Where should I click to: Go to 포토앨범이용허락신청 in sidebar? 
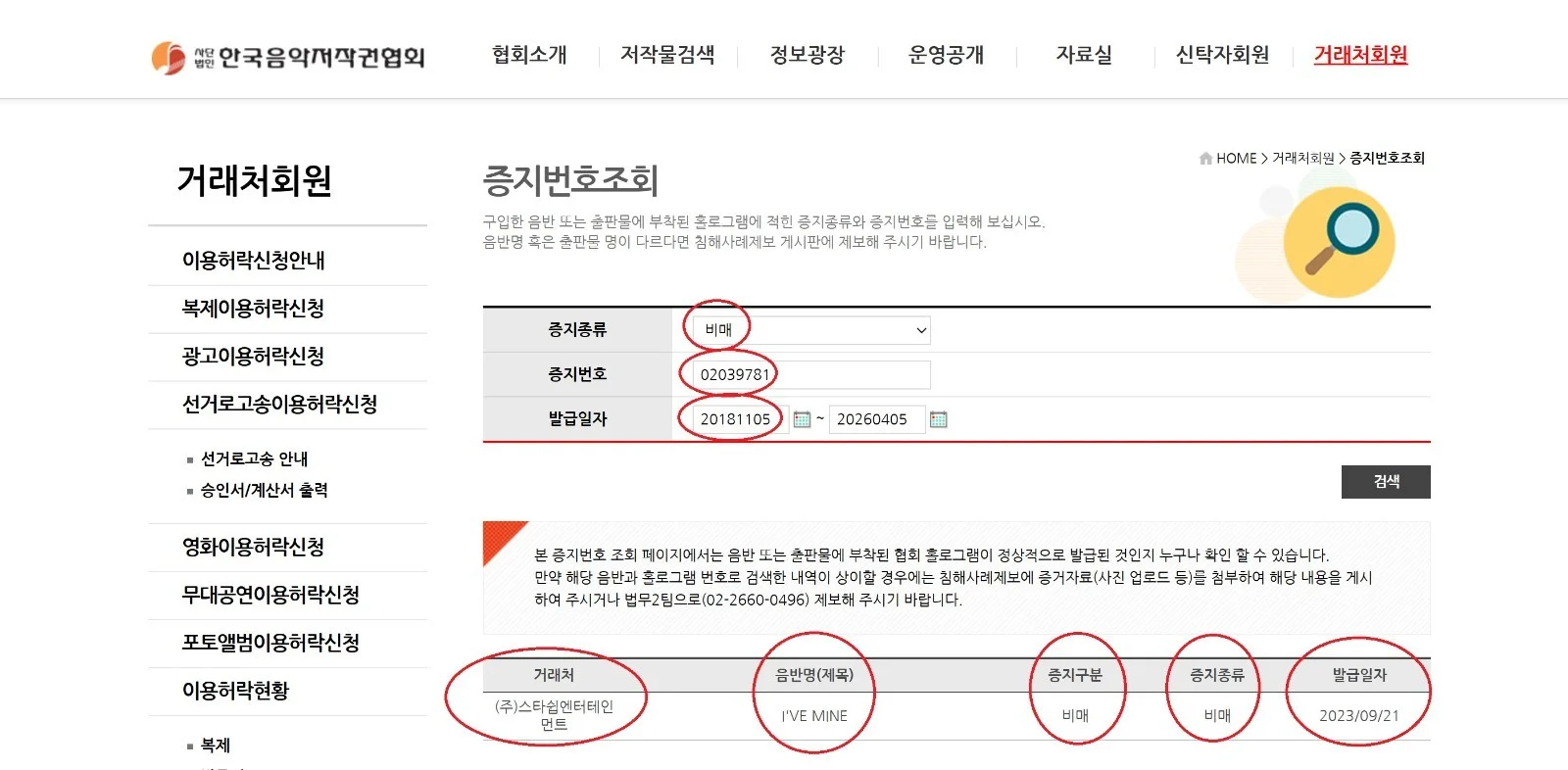(271, 644)
